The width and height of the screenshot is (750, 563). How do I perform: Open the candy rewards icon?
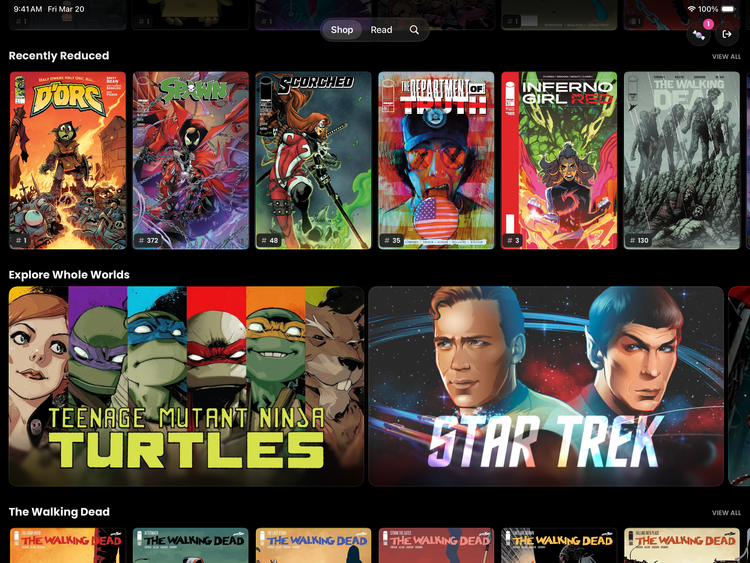click(x=699, y=35)
